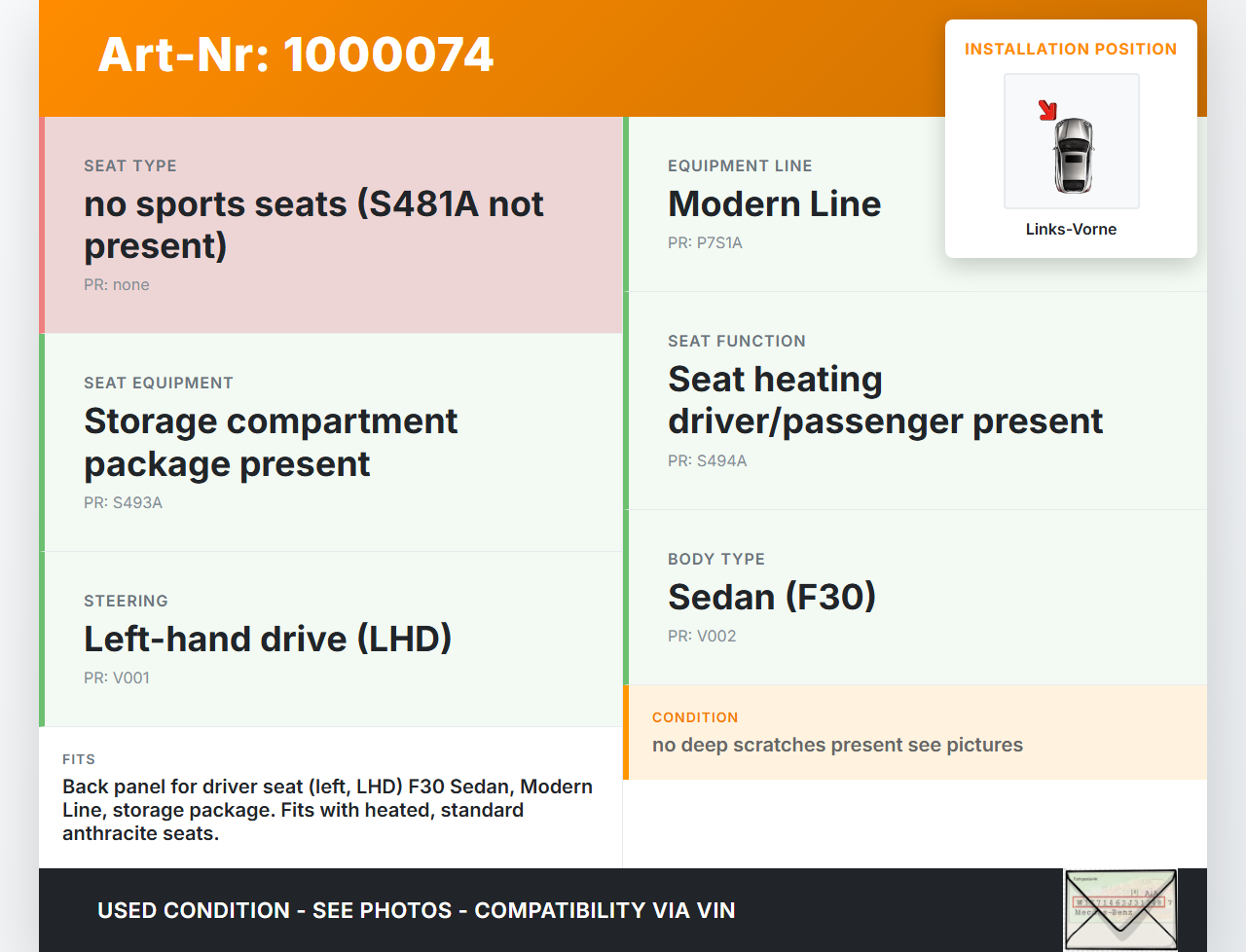Screen dimensions: 1246x952
Task: Click the 'PR: V002' code
Action: pos(702,636)
